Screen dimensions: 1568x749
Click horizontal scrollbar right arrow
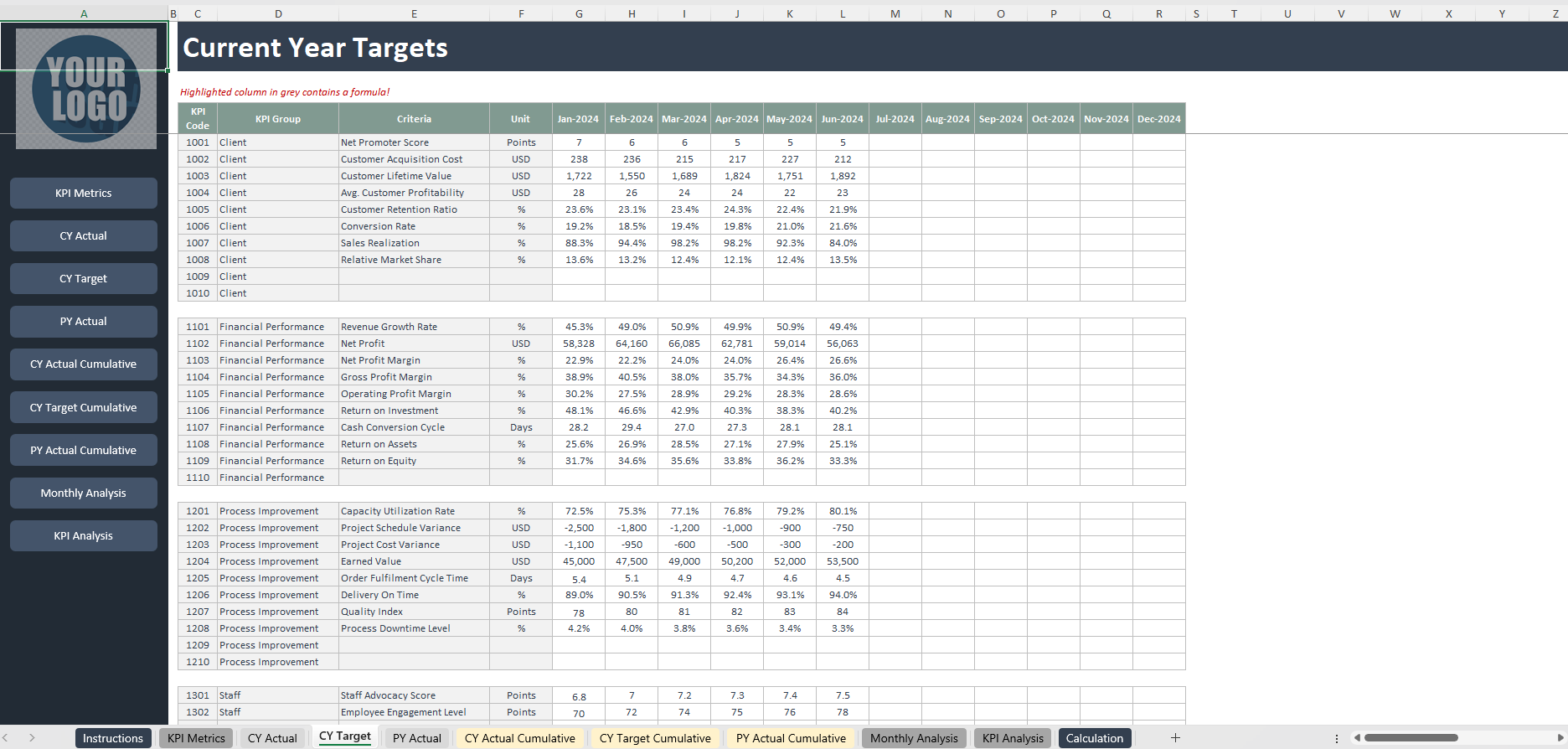pos(1560,738)
